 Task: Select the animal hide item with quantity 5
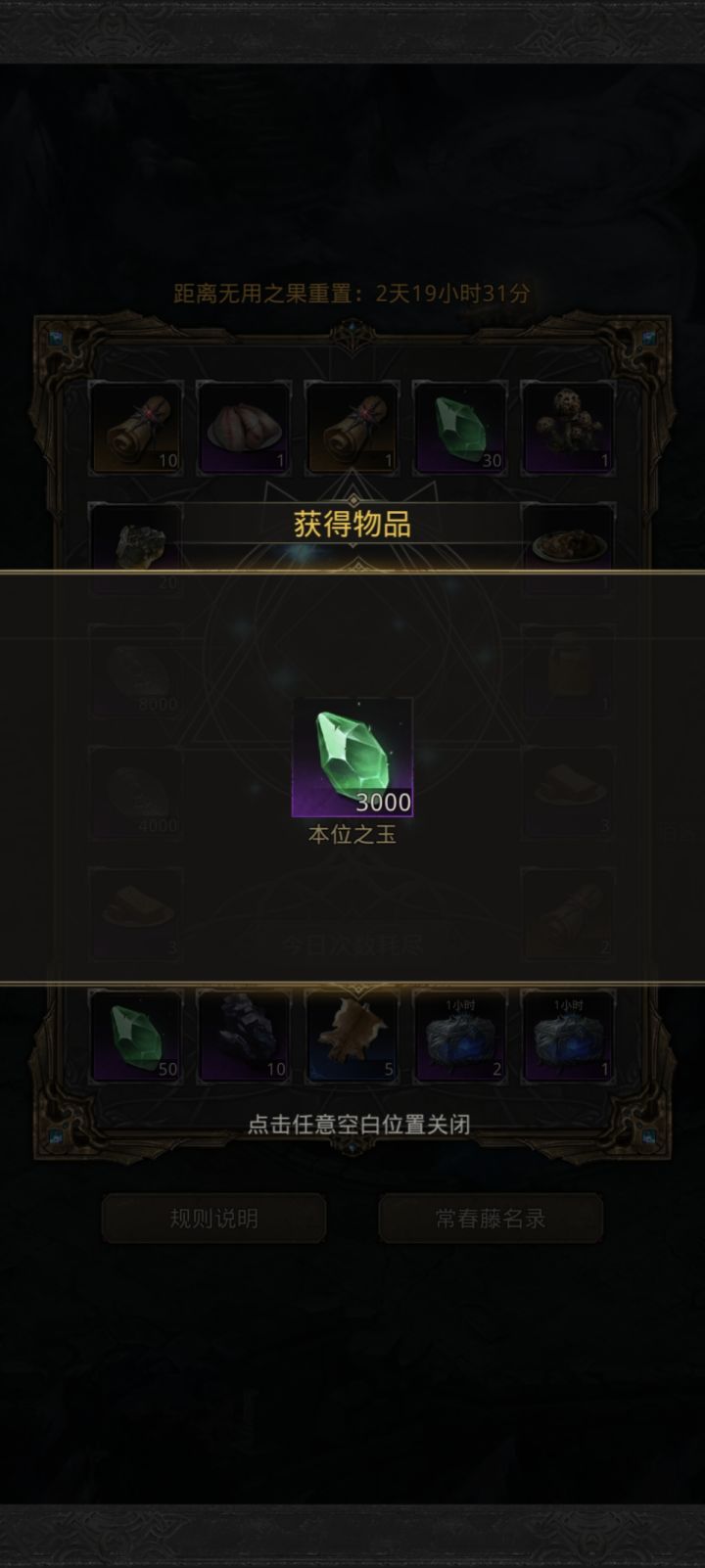tap(352, 1036)
